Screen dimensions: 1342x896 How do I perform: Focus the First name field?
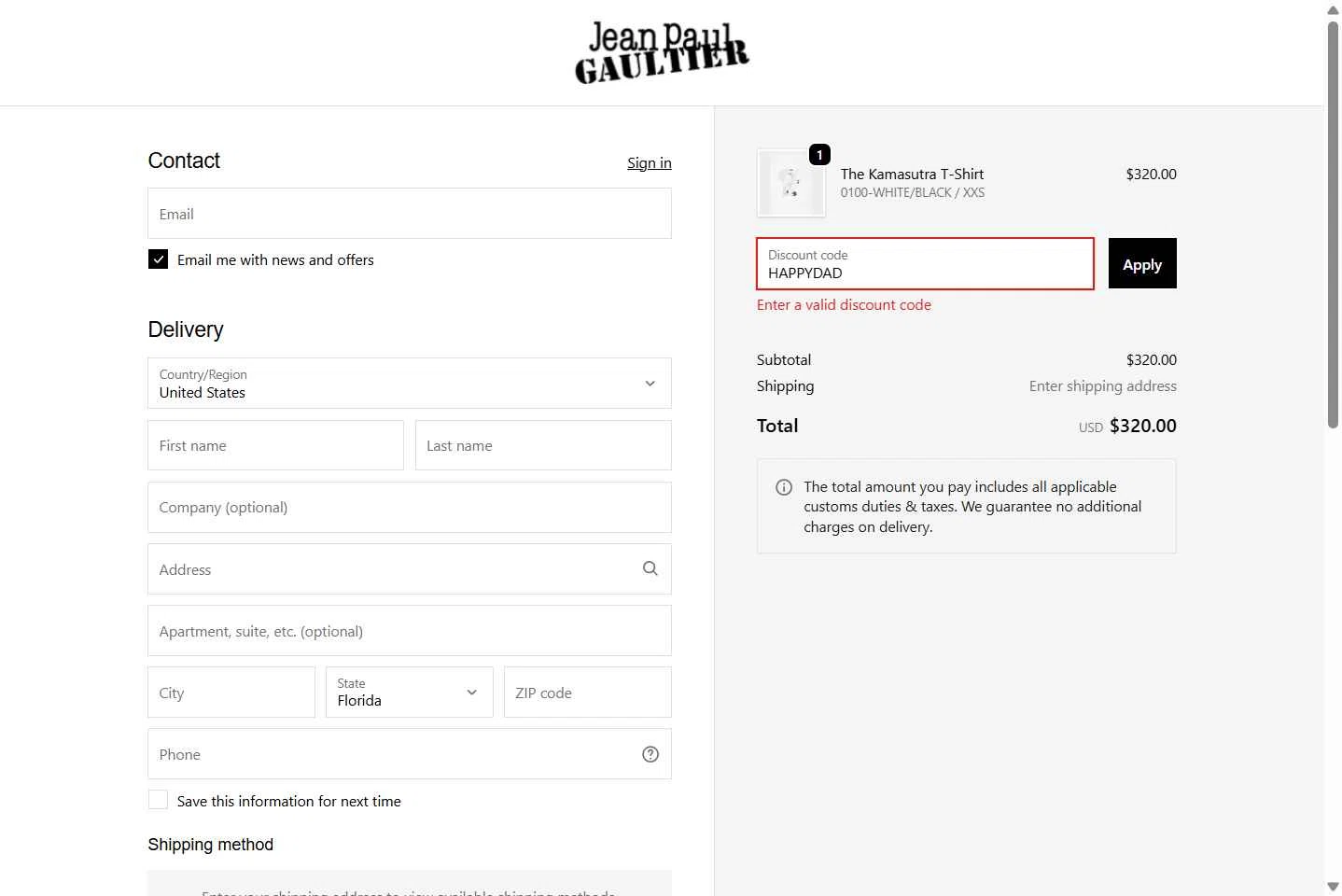pos(275,445)
